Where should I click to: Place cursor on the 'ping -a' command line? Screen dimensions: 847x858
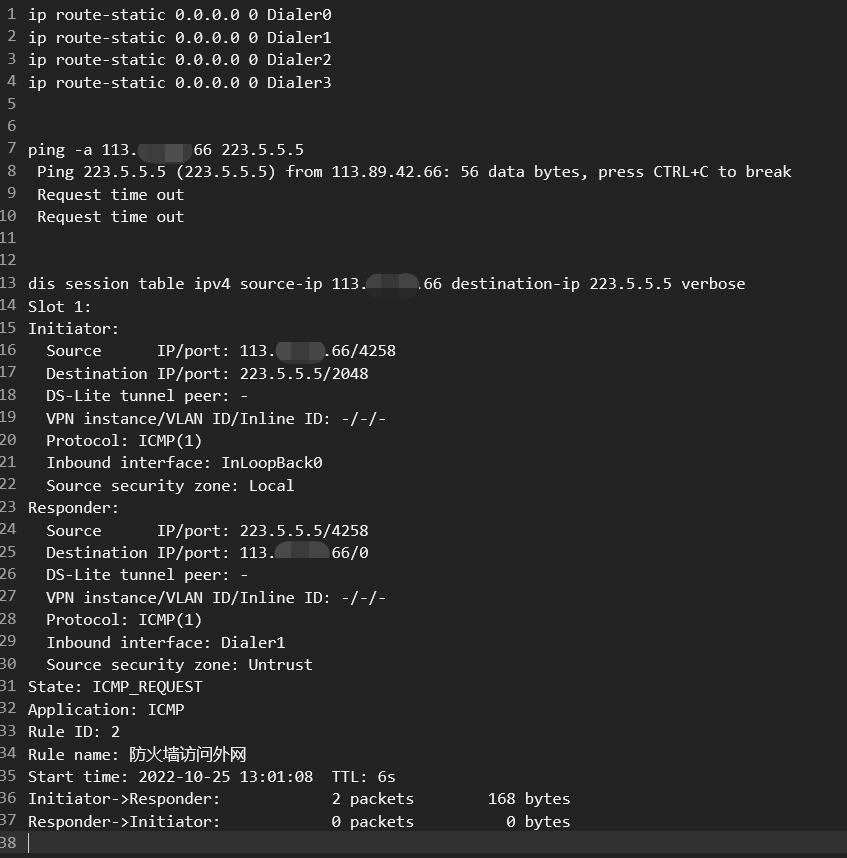pyautogui.click(x=166, y=149)
